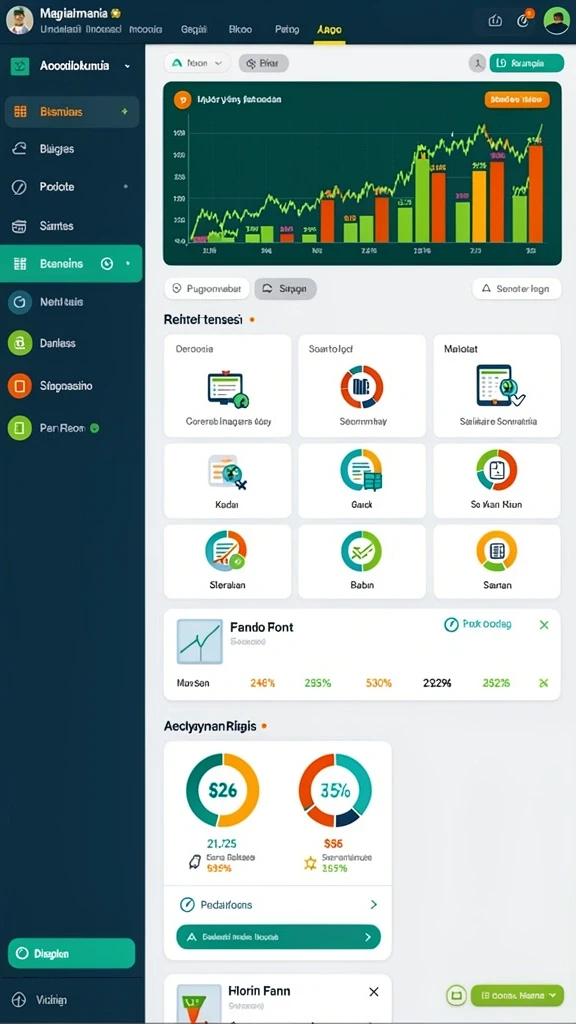Switch to the Arigo top tab
The image size is (576, 1024).
(x=329, y=29)
